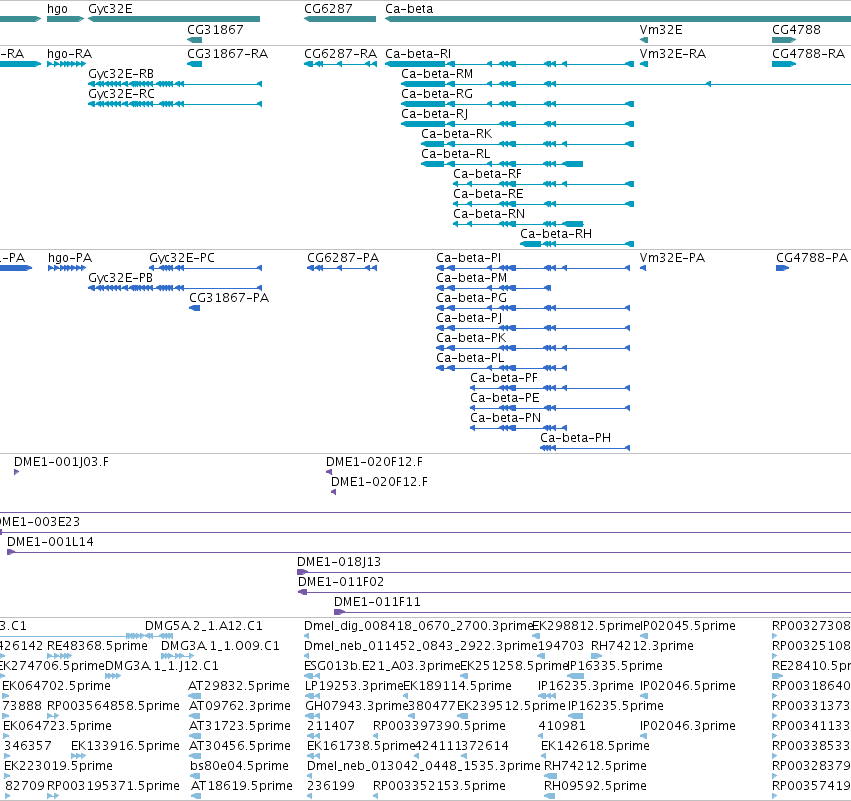Click the hgo gene label
The image size is (851, 801).
(x=58, y=9)
